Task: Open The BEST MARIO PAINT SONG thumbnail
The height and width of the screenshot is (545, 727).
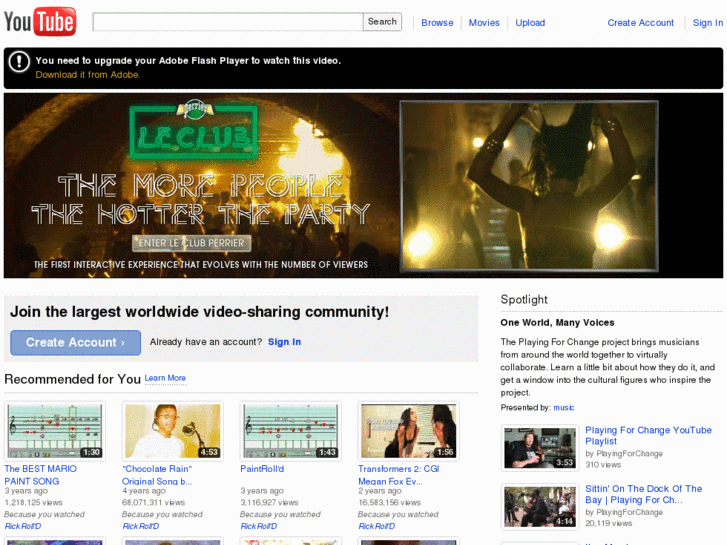Action: [x=54, y=431]
